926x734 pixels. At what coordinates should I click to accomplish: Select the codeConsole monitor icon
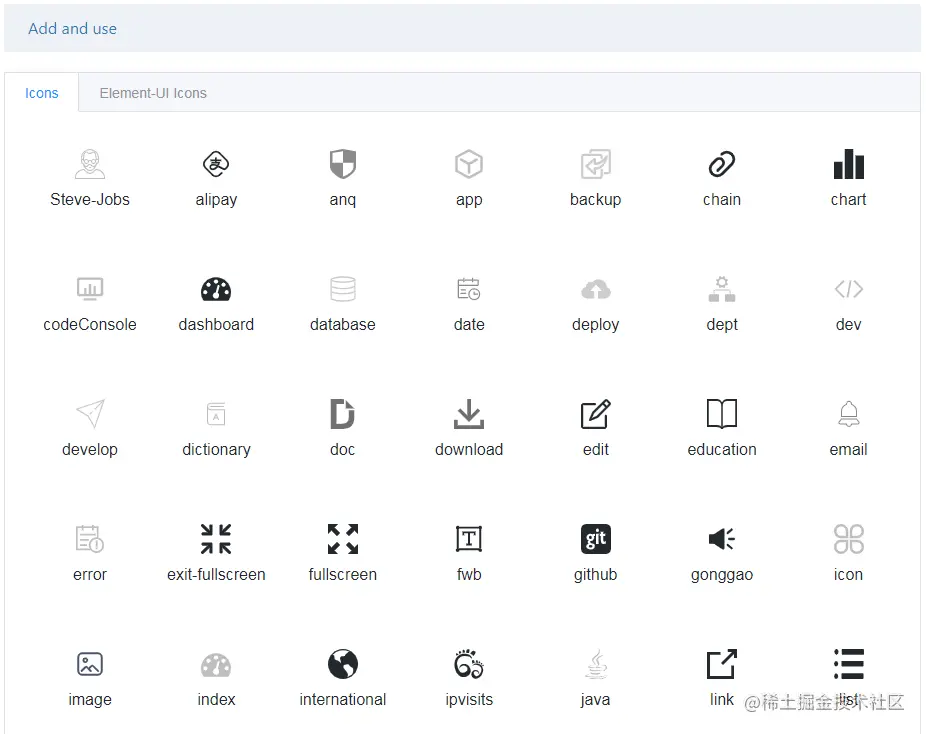pyautogui.click(x=90, y=289)
